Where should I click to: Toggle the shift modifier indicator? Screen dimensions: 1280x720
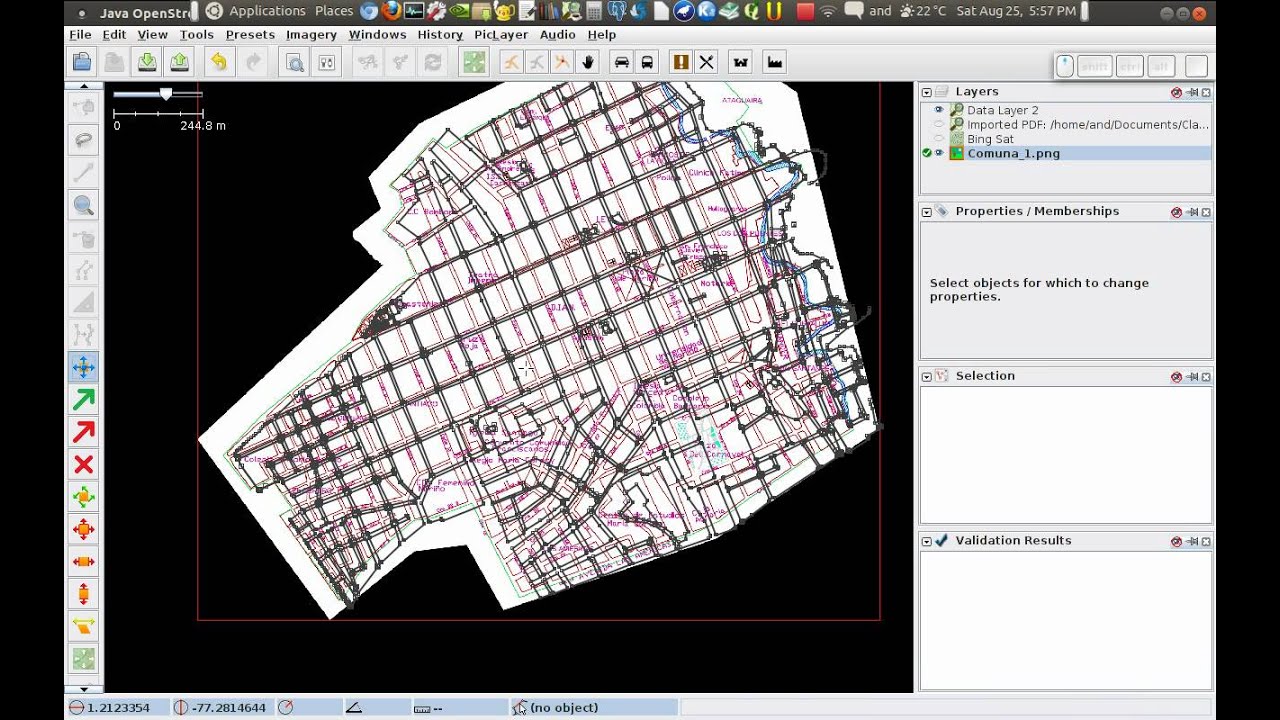click(1095, 67)
